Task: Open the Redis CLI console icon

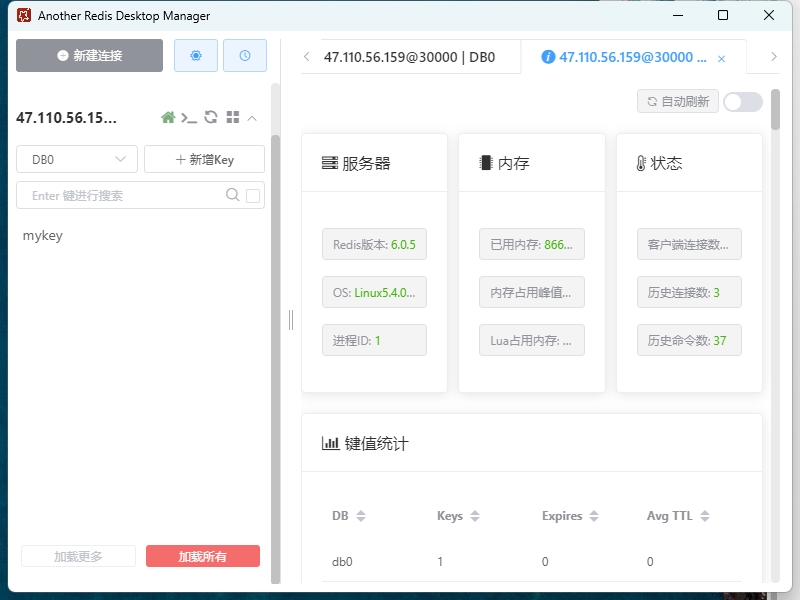Action: tap(189, 117)
